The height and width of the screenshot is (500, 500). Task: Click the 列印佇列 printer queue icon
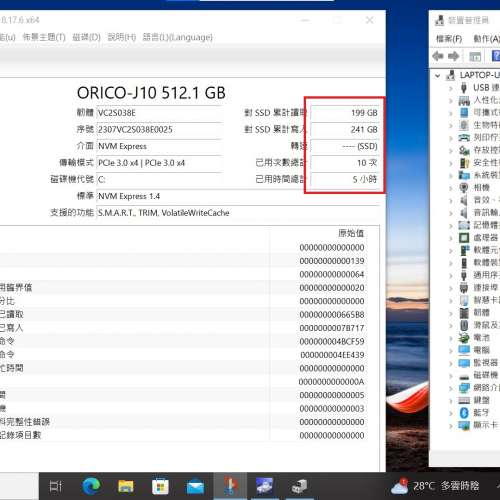click(x=464, y=137)
